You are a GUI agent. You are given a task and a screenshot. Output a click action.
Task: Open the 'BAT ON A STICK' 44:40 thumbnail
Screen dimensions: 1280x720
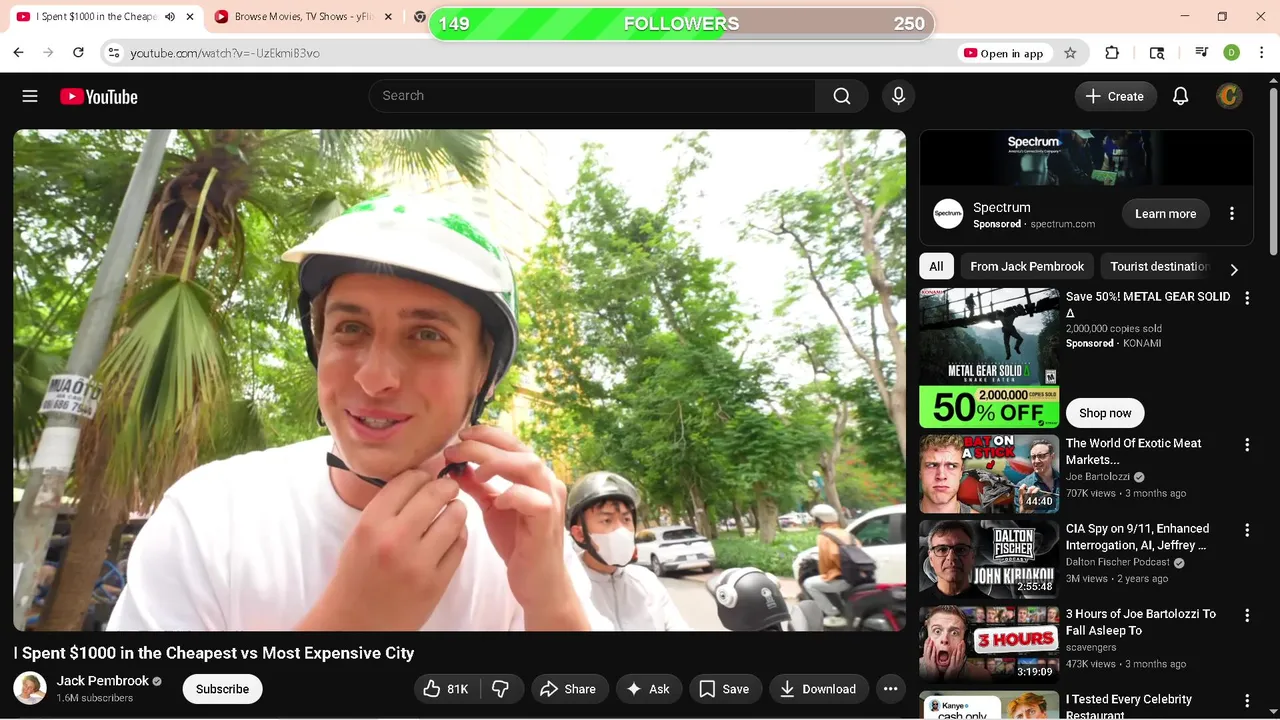point(989,473)
